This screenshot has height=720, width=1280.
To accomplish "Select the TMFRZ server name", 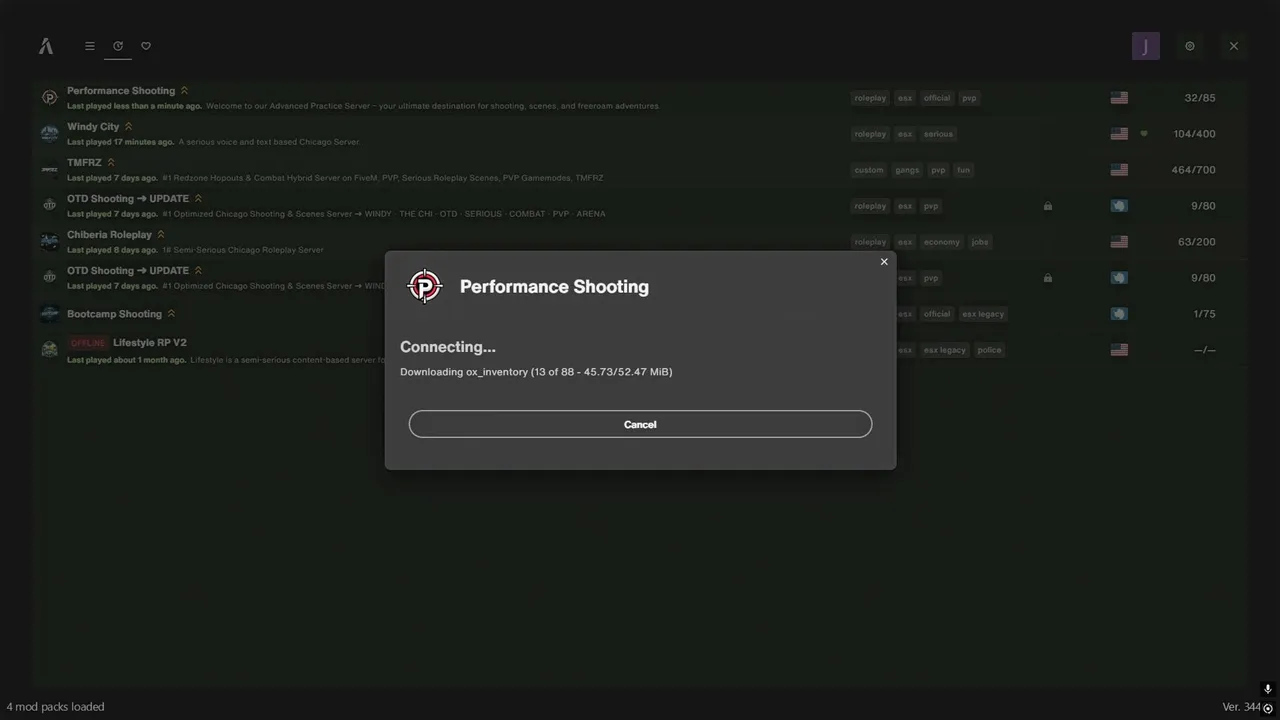I will click(x=84, y=163).
